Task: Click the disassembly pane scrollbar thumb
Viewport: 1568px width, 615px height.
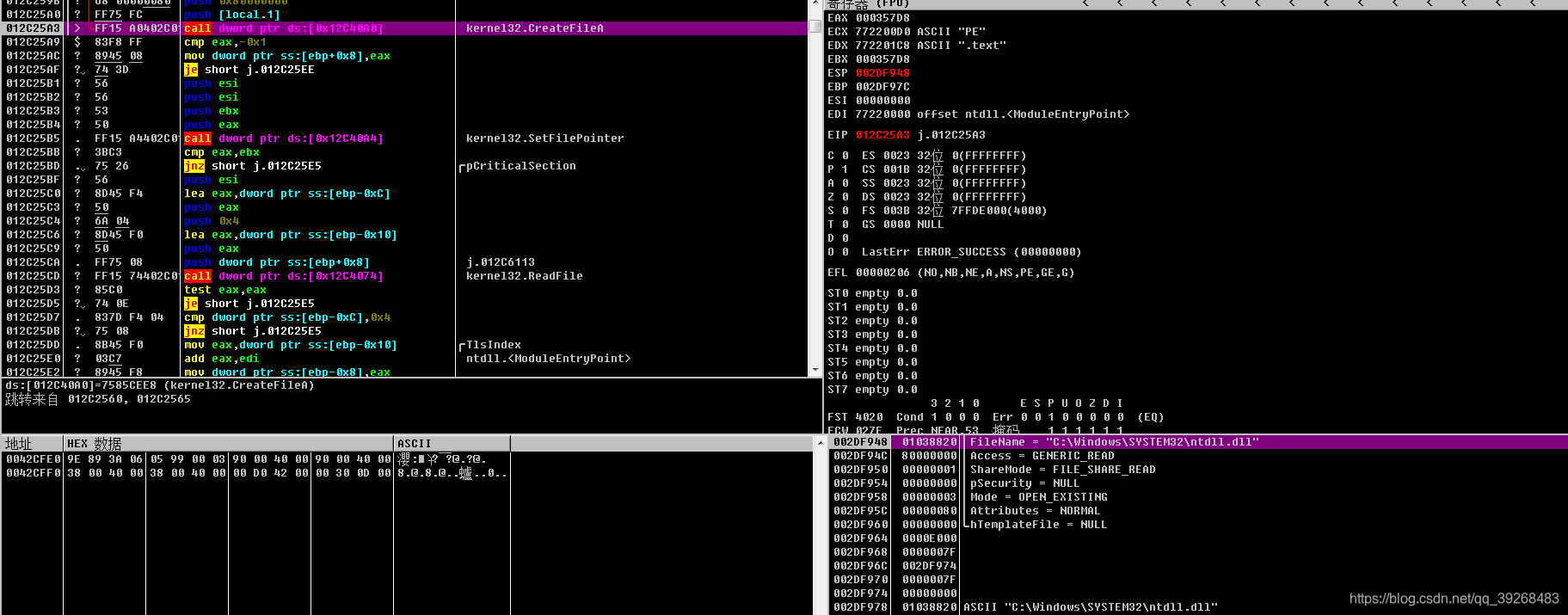Action: tap(815, 26)
